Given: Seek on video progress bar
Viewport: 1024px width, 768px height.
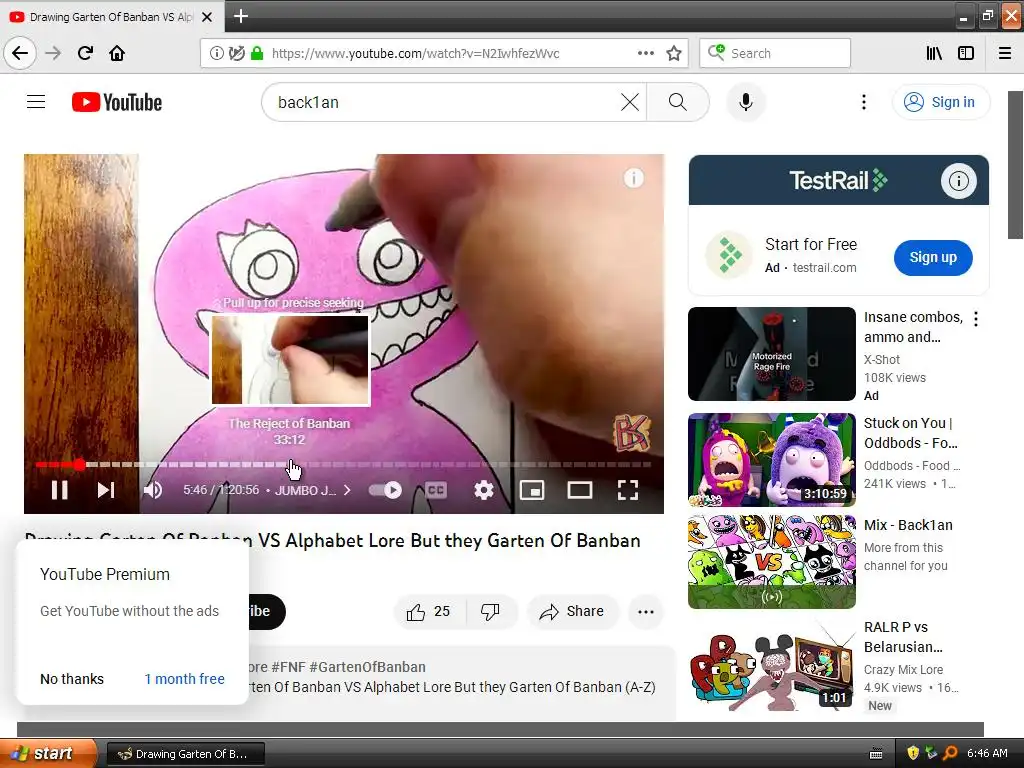Looking at the screenshot, I should click(343, 464).
